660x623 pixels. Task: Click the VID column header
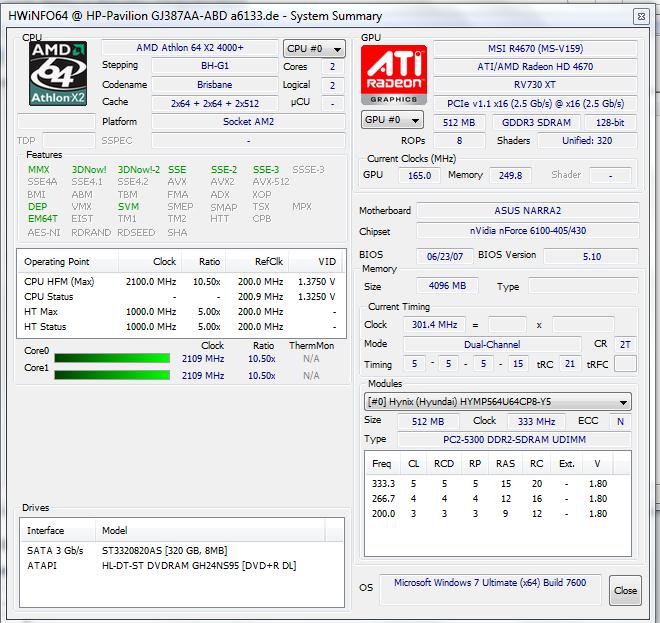click(x=315, y=261)
